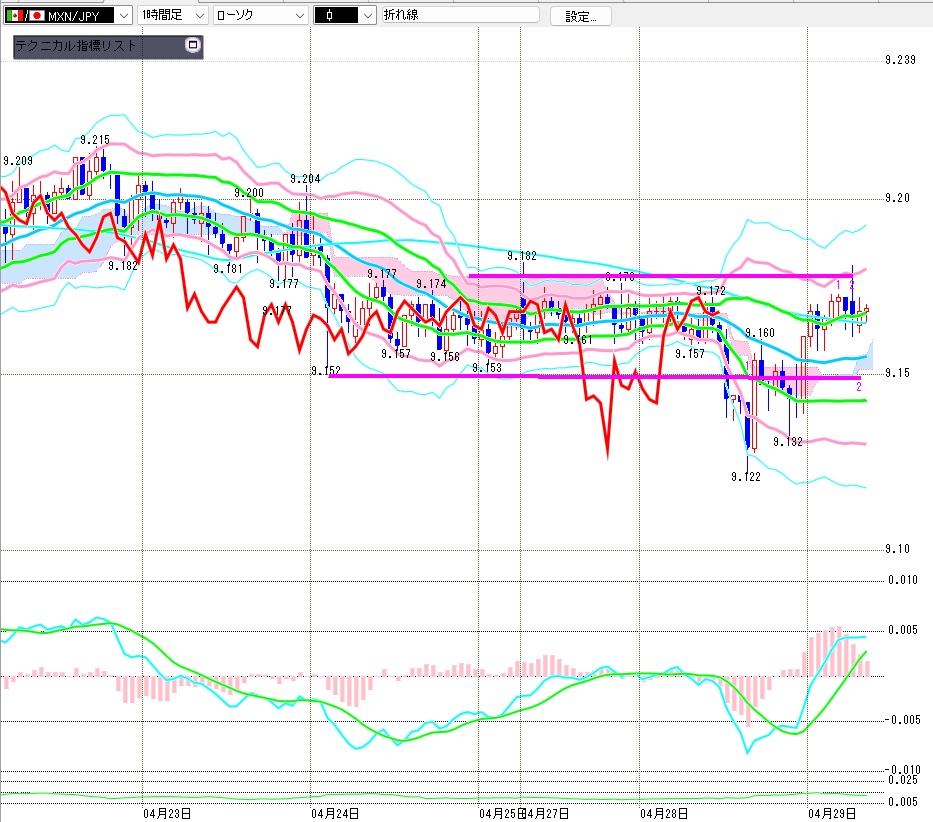The image size is (933, 822).
Task: Click the magenta '2' label below support line
Action: point(857,387)
